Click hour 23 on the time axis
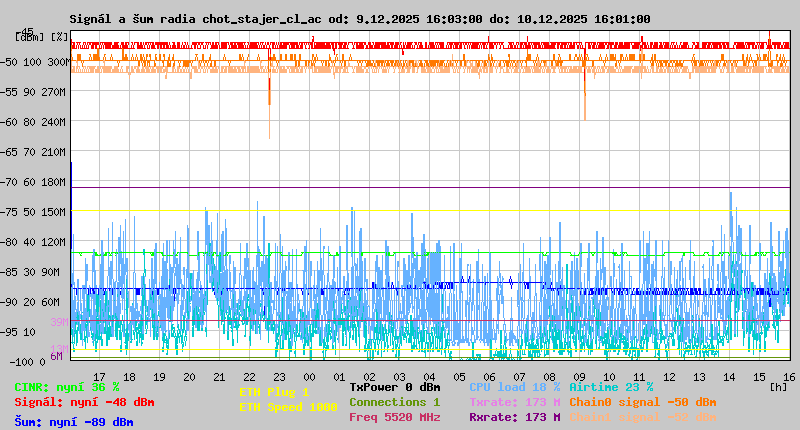The image size is (800, 430). (280, 376)
